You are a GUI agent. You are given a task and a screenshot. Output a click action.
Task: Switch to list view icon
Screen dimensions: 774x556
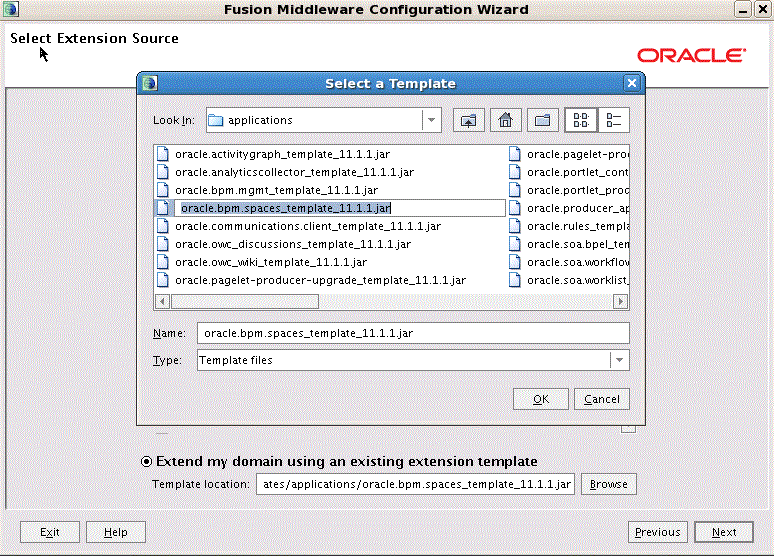[x=581, y=120]
